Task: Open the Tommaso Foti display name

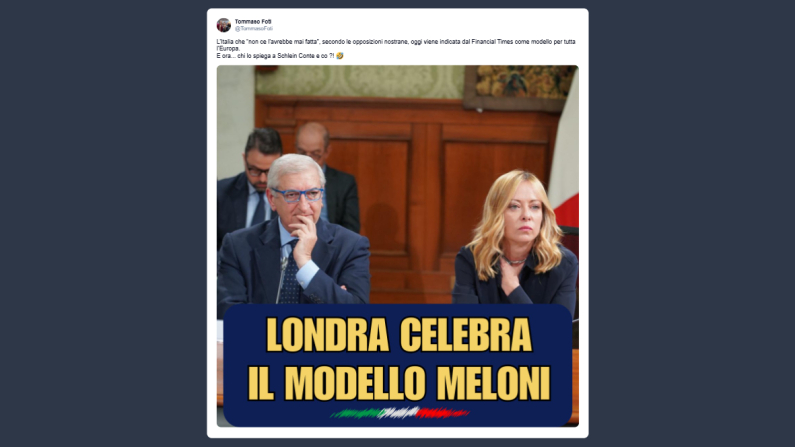Action: (253, 21)
